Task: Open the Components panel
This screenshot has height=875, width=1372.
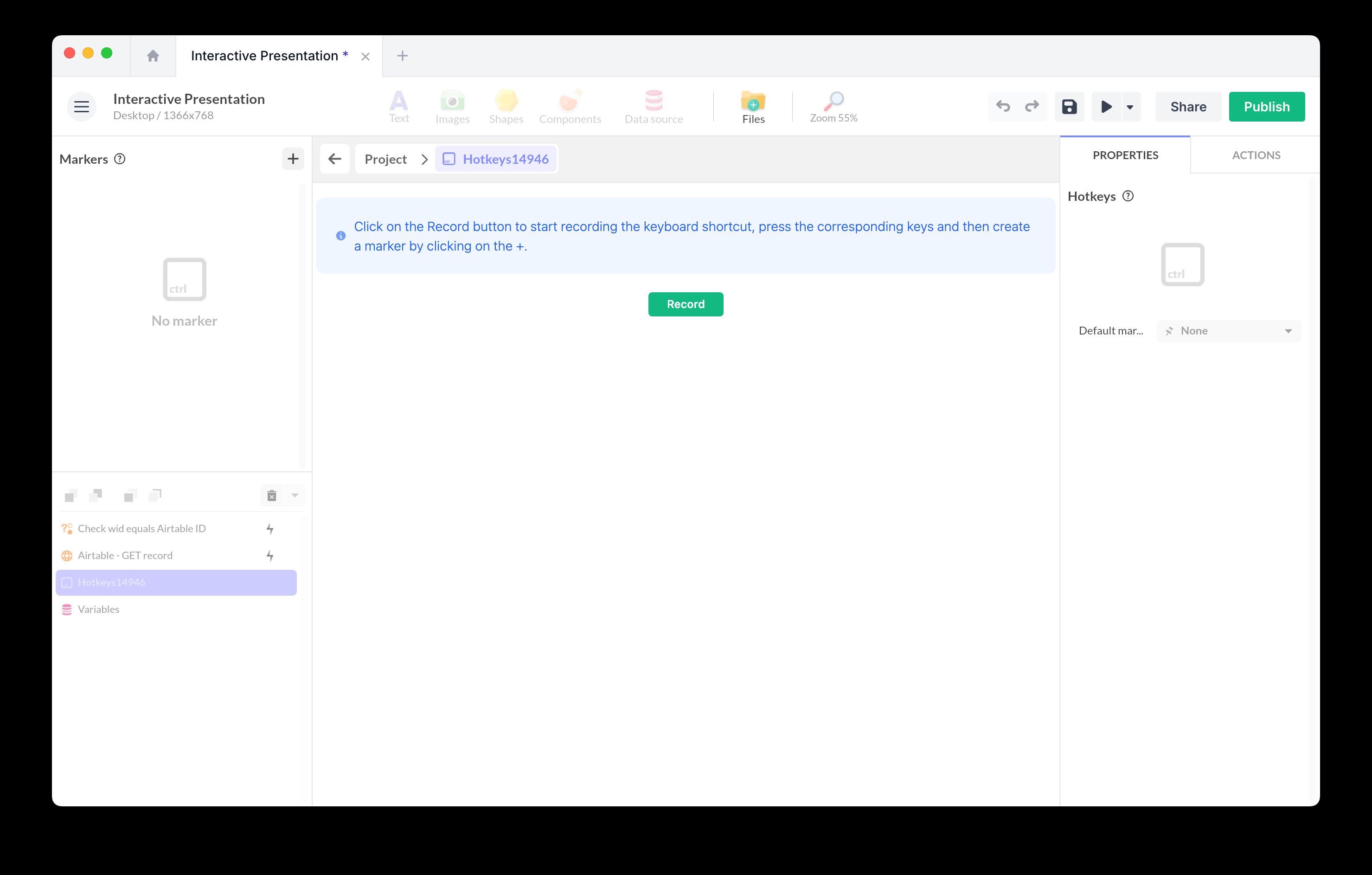Action: tap(570, 106)
